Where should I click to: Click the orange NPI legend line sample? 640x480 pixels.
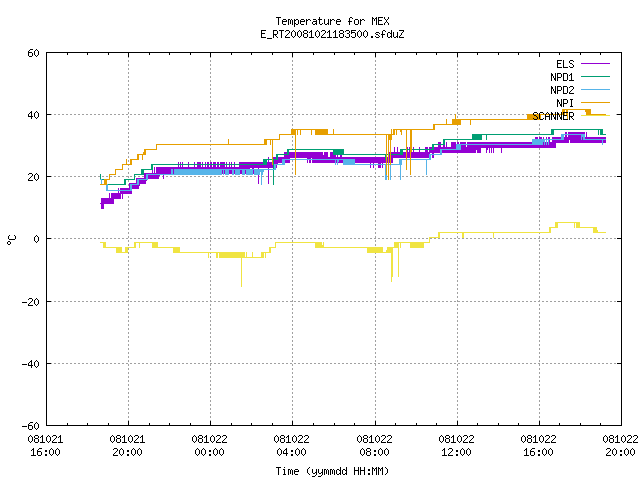(x=596, y=103)
